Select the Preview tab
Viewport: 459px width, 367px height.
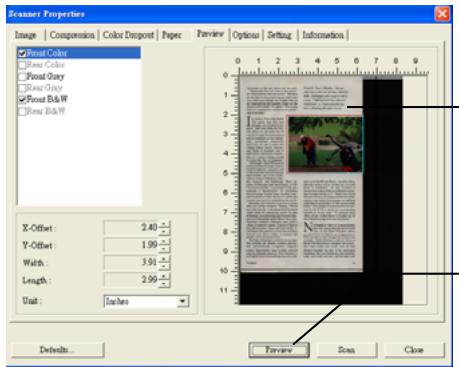click(210, 34)
